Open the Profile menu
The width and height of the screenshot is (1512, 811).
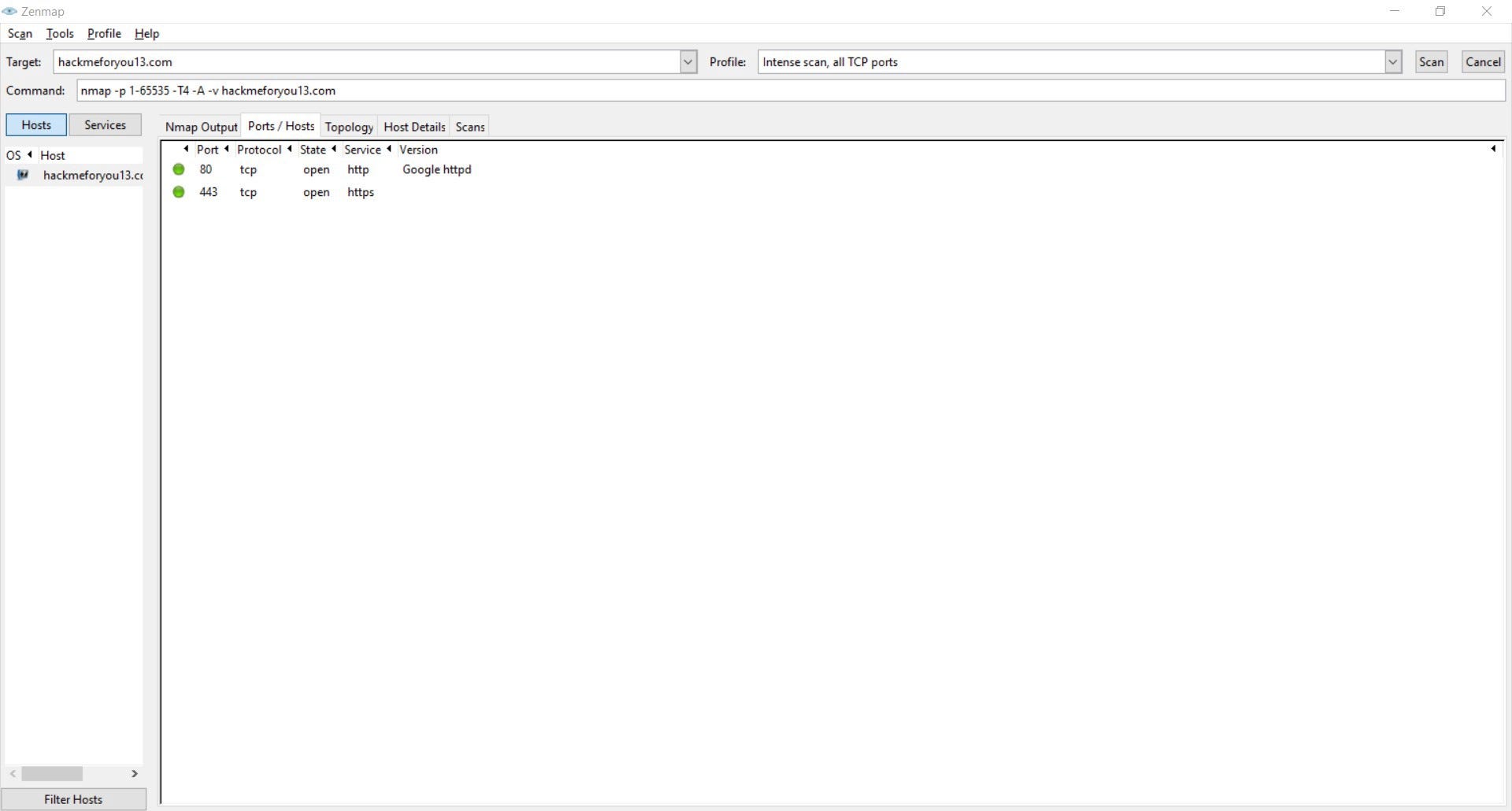pos(104,34)
